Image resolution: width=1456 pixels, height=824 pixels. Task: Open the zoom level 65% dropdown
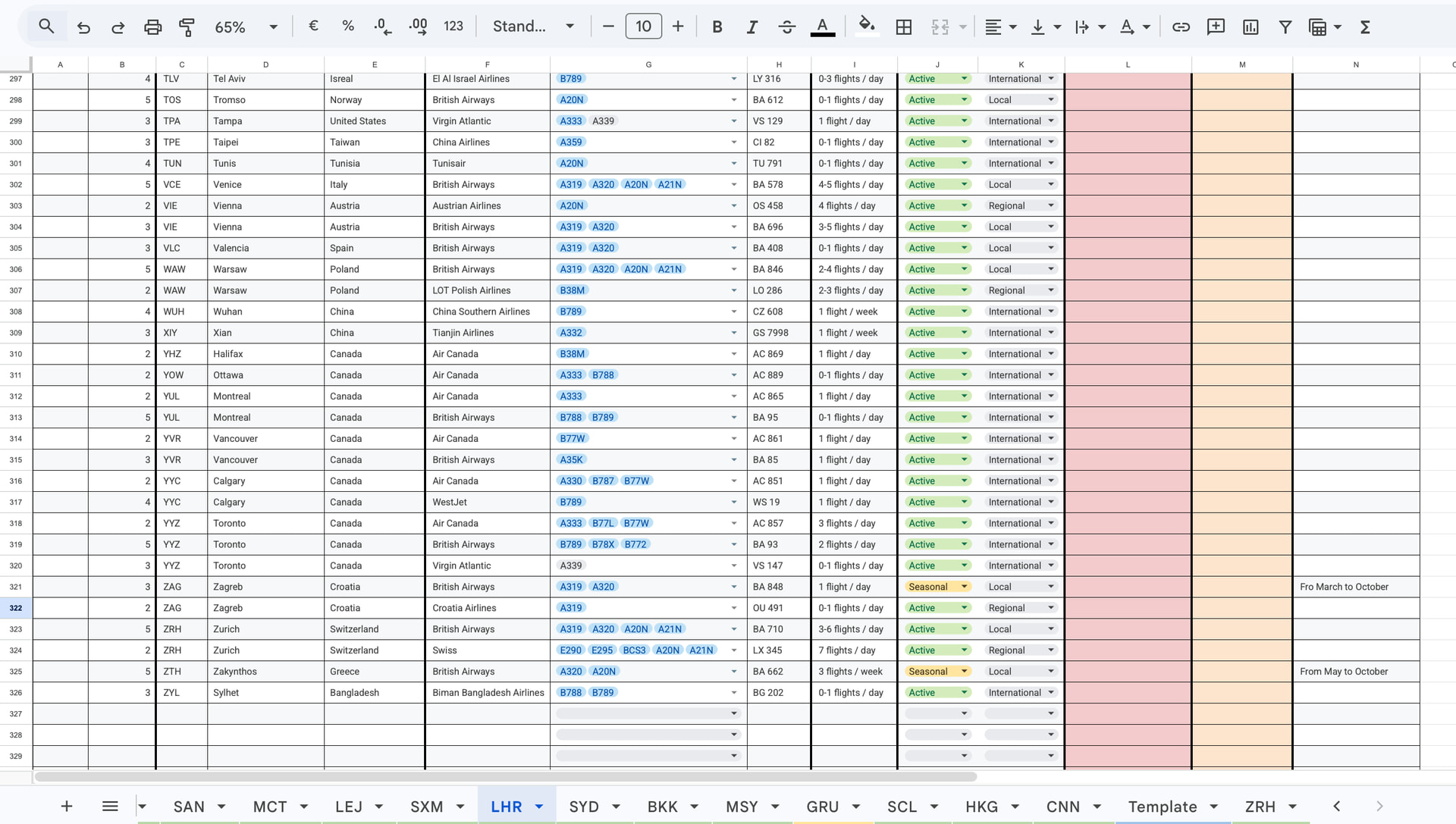click(x=246, y=27)
